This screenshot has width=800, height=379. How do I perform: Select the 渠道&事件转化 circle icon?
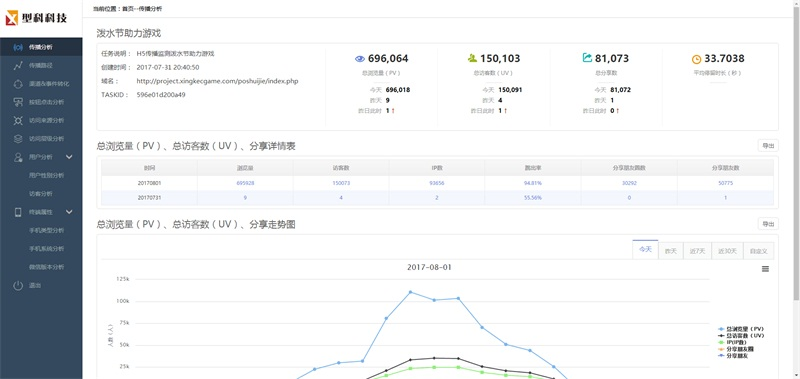(x=18, y=84)
